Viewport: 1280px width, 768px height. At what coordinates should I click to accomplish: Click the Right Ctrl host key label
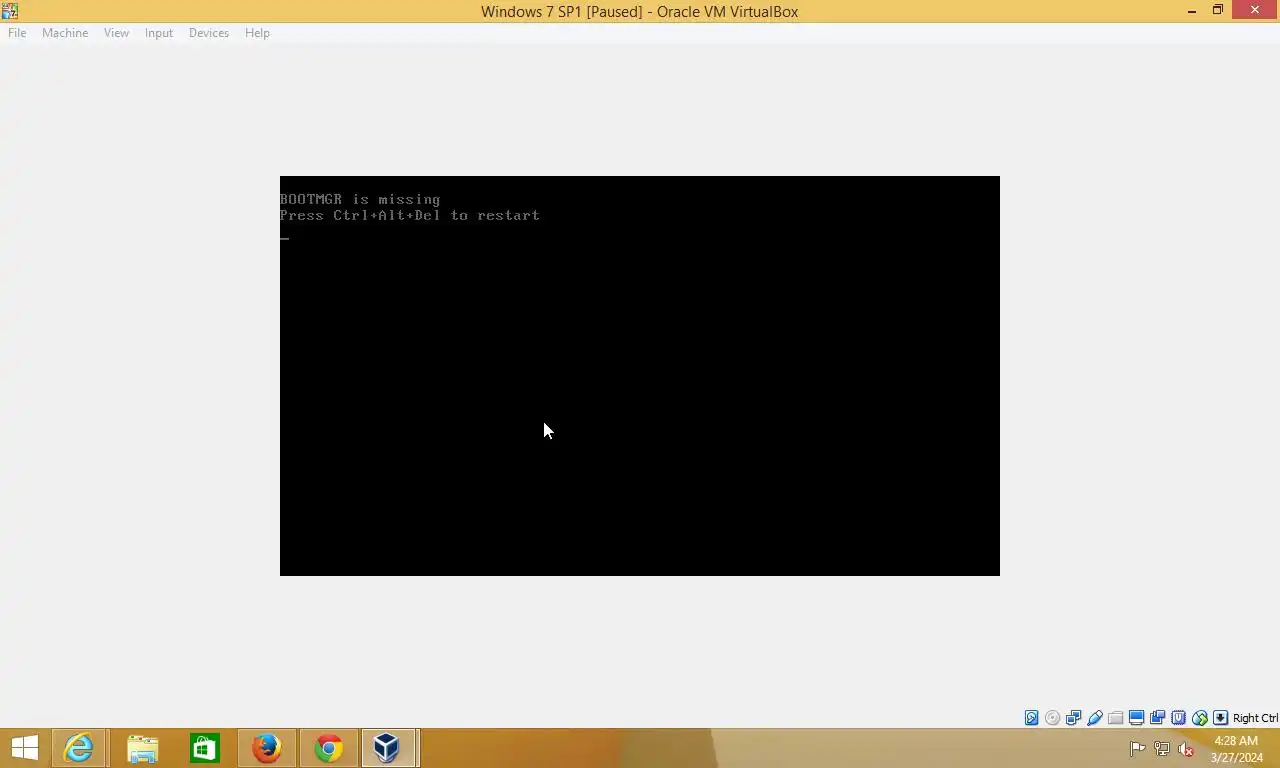pos(1255,718)
